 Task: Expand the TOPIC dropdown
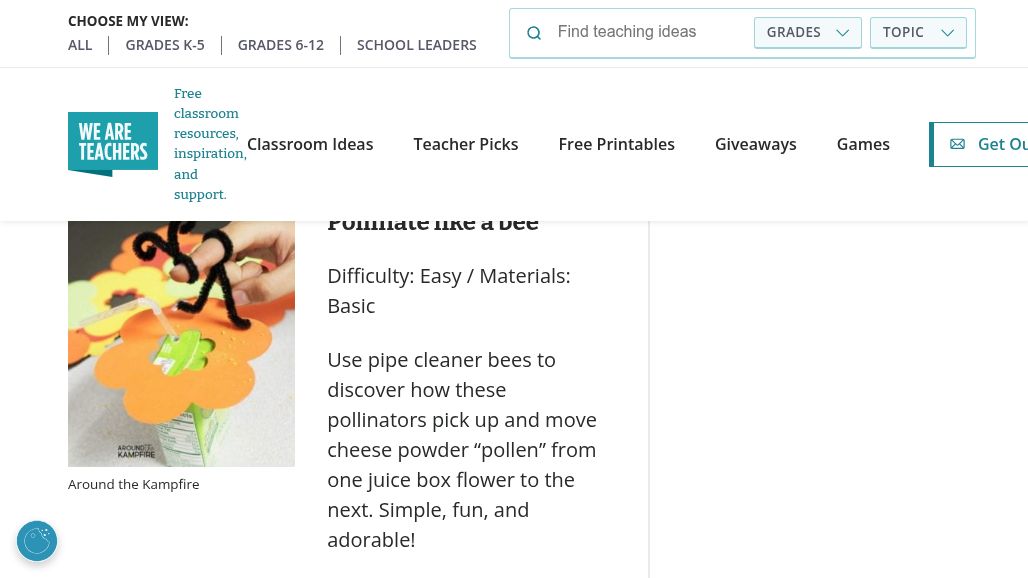(918, 32)
